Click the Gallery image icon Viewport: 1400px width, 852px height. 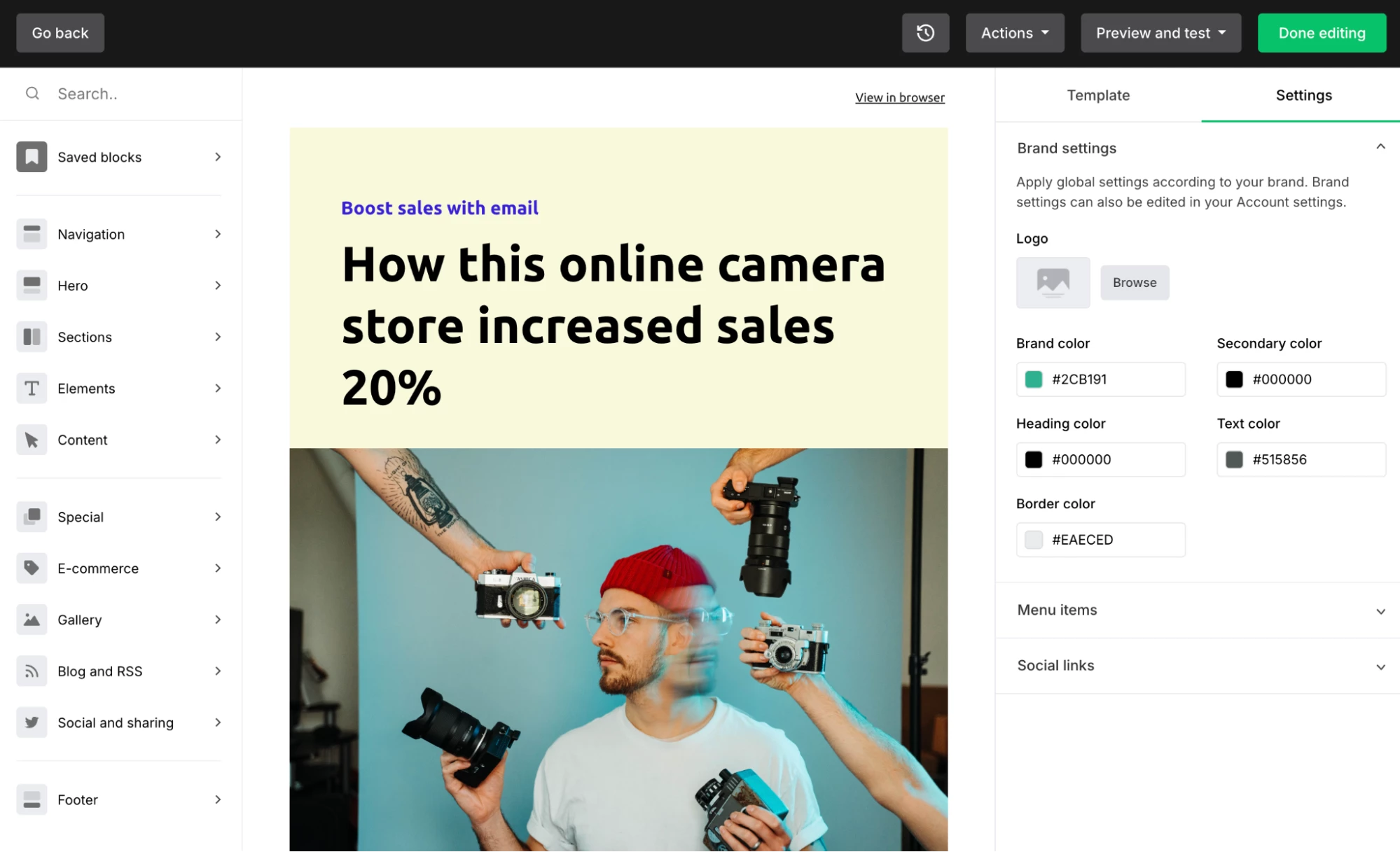point(32,620)
